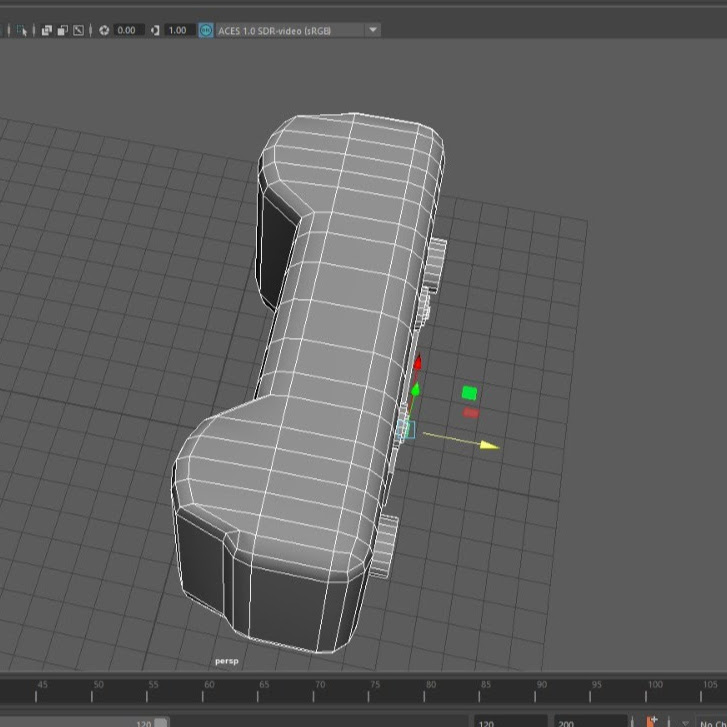Click the persp camera label

(x=227, y=662)
